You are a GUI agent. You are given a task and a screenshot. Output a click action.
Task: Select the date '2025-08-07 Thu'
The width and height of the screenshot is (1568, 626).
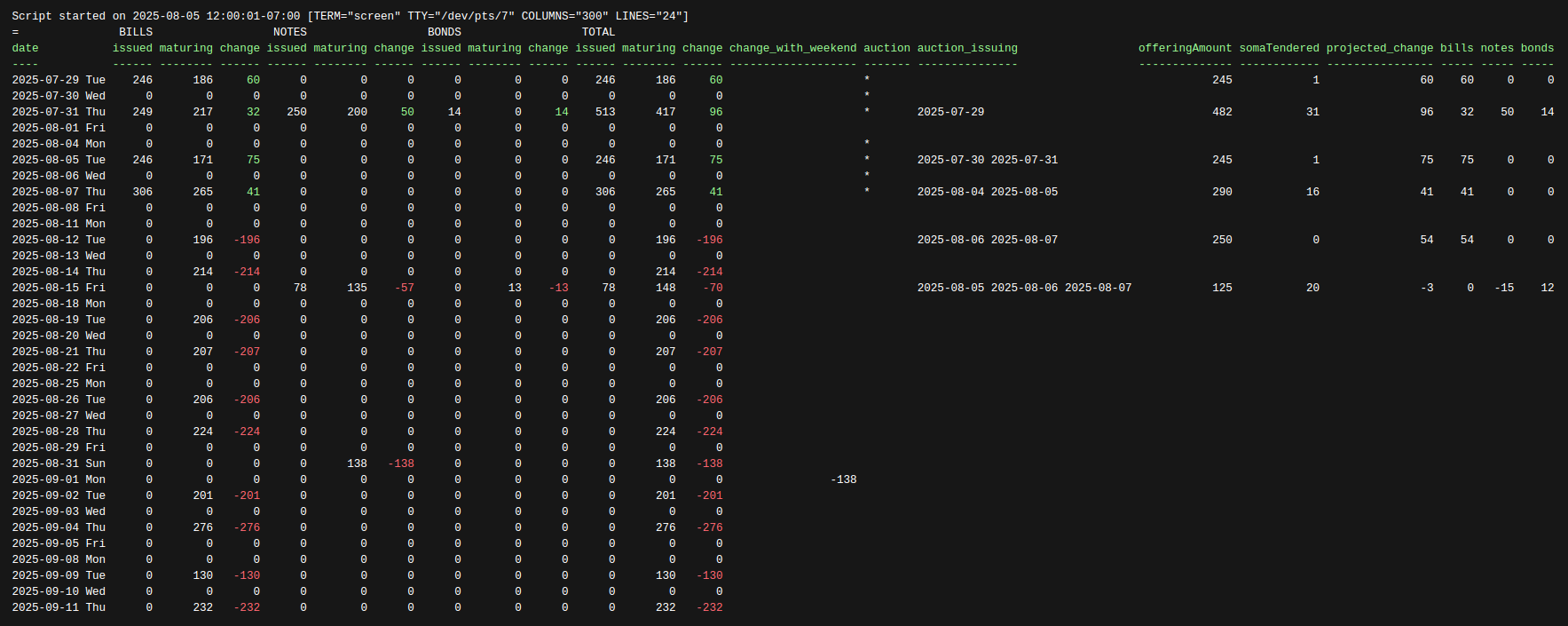tap(59, 192)
